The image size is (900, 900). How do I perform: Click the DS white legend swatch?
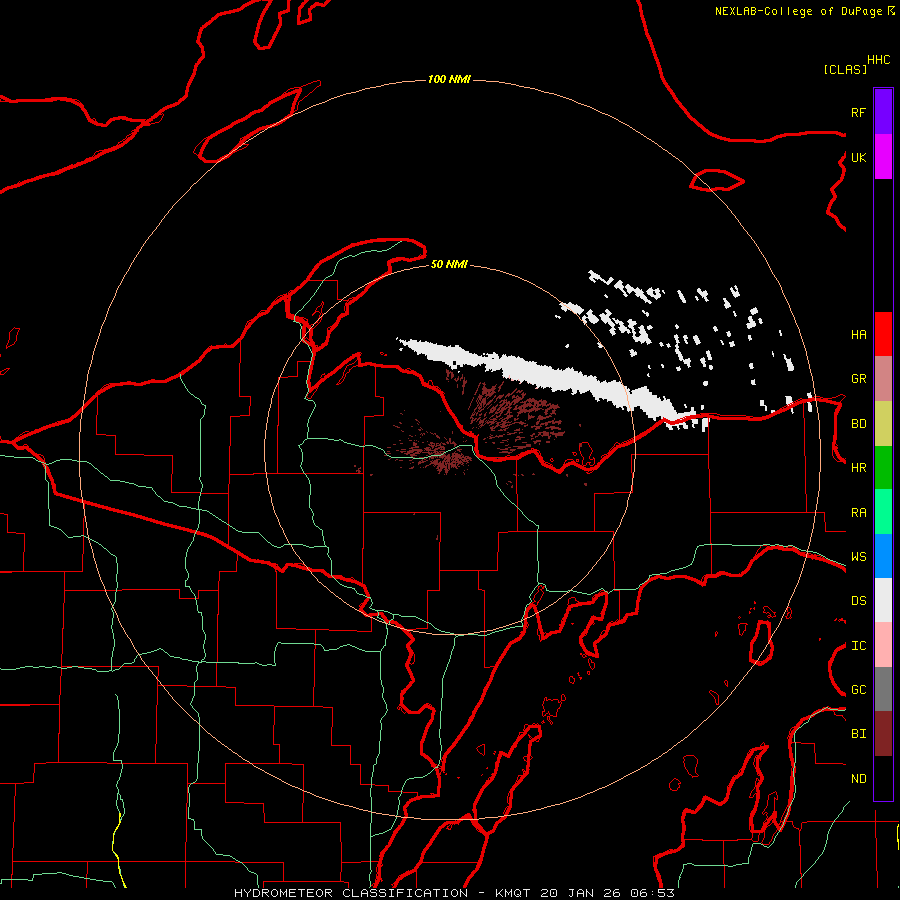[883, 600]
